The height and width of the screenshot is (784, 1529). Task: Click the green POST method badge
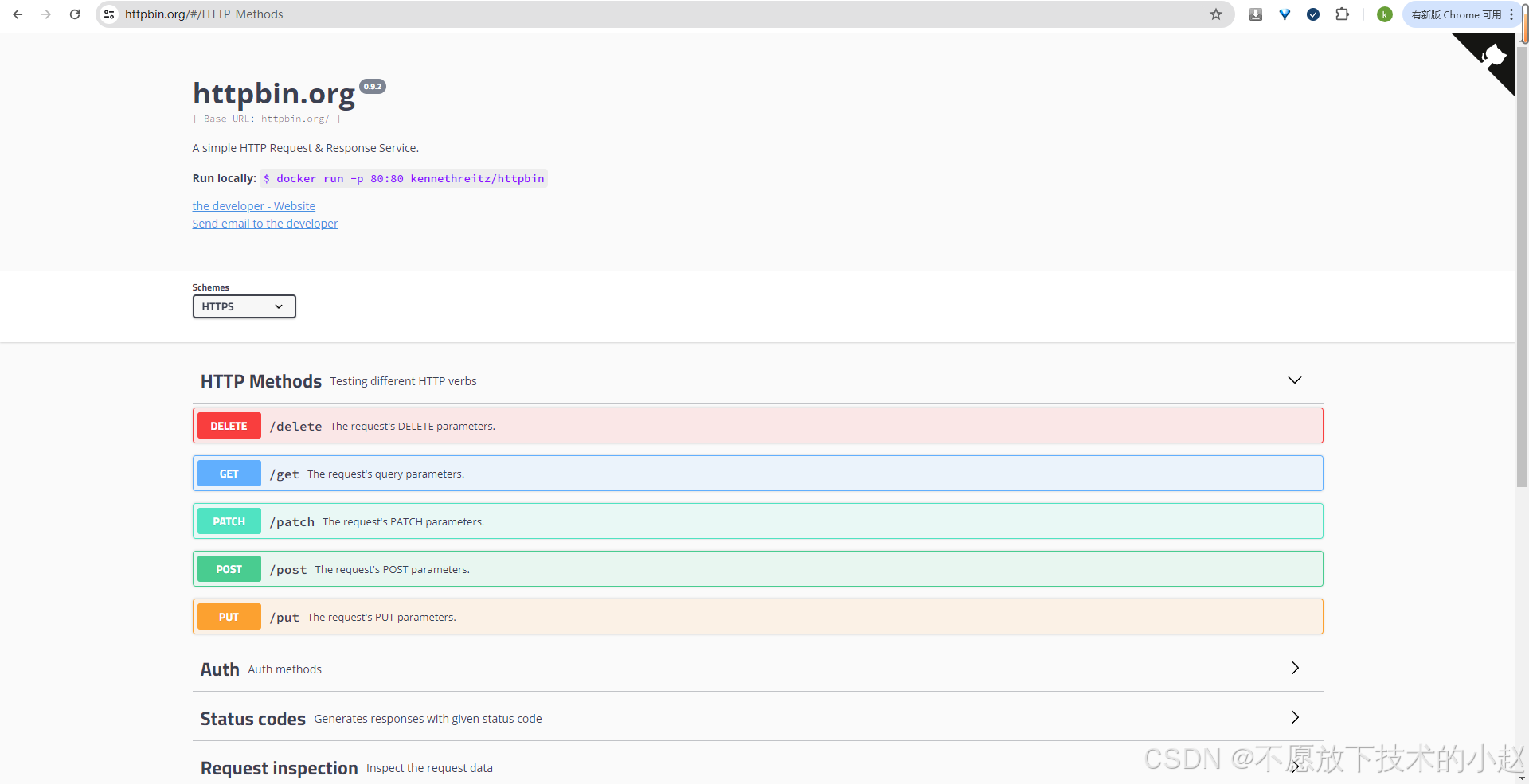click(x=229, y=569)
